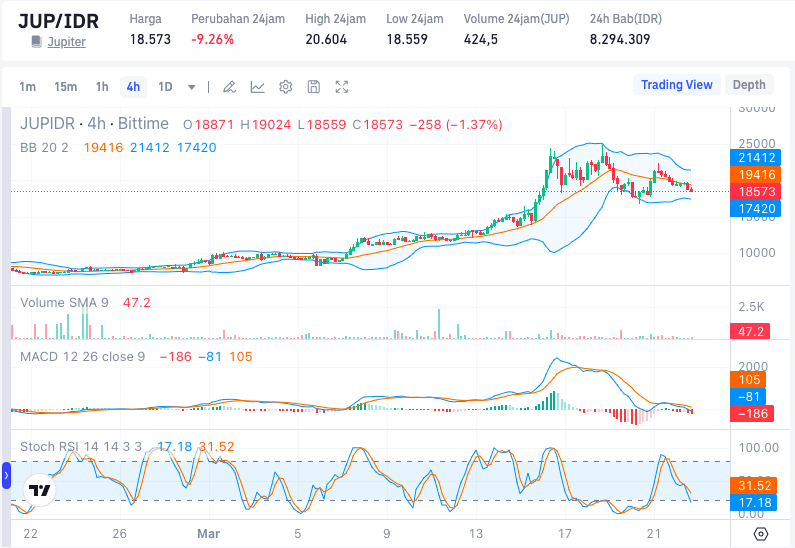Viewport: 795px width, 548px height.
Task: Click the 18573 current price label
Action: click(x=757, y=191)
